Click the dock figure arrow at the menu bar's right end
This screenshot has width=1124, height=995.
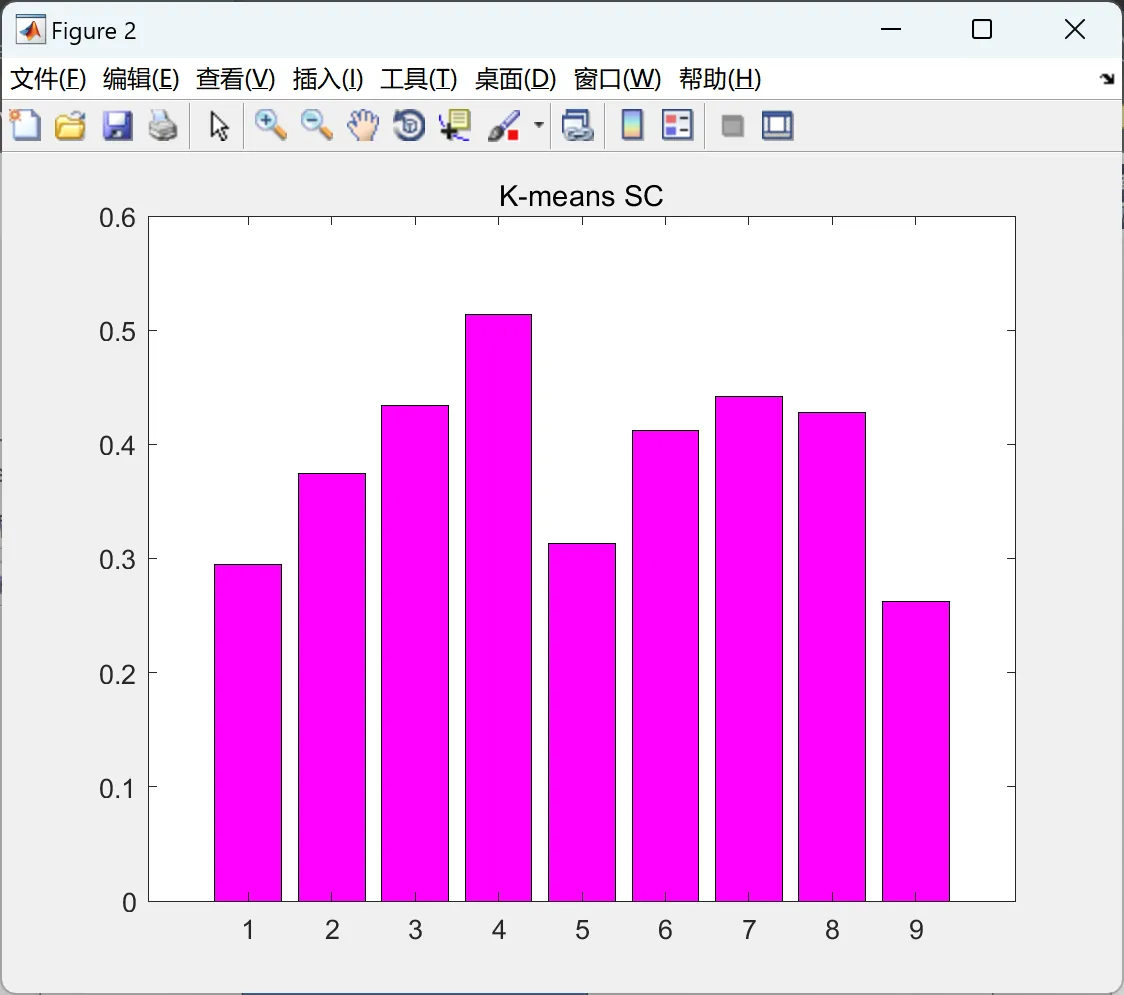[x=1108, y=79]
